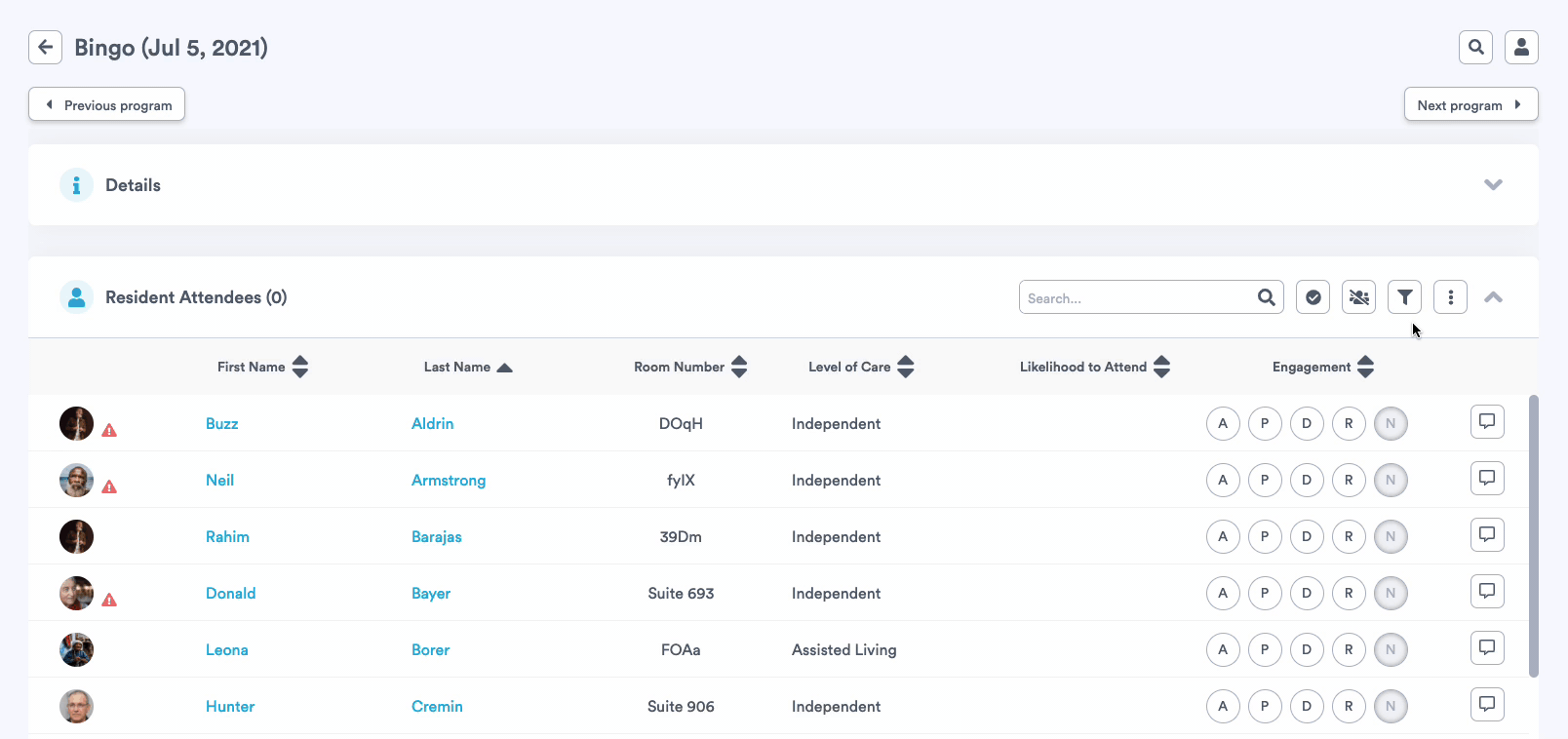Click Leona Borer's avatar photo
The height and width of the screenshot is (739, 1568).
click(76, 649)
